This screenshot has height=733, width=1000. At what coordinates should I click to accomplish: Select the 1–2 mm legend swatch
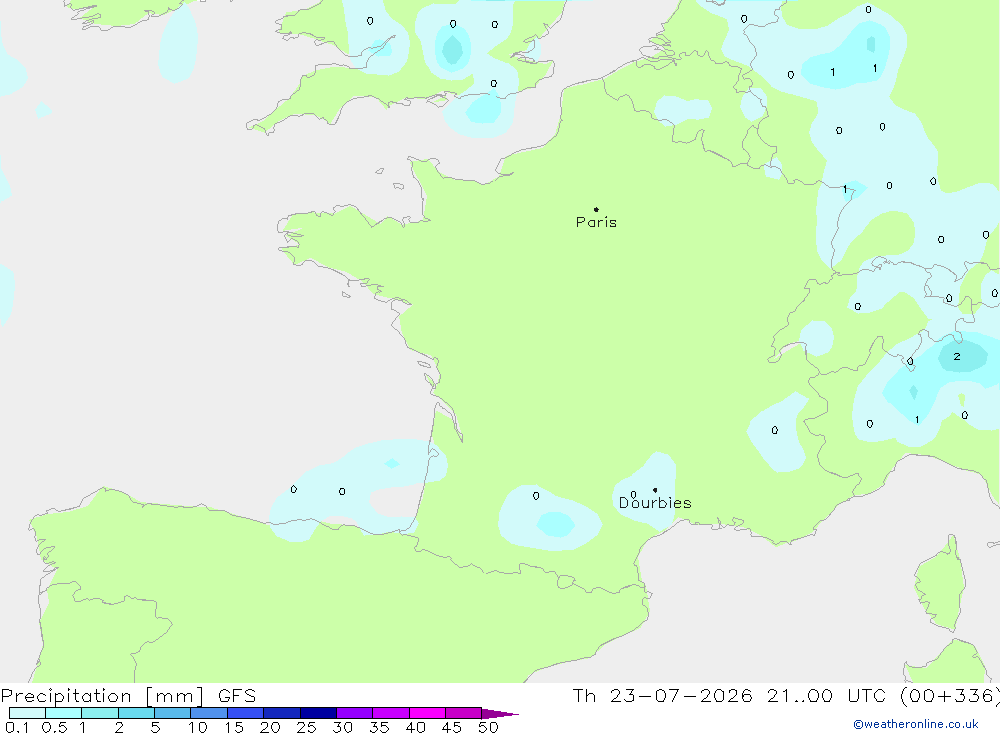(x=100, y=713)
